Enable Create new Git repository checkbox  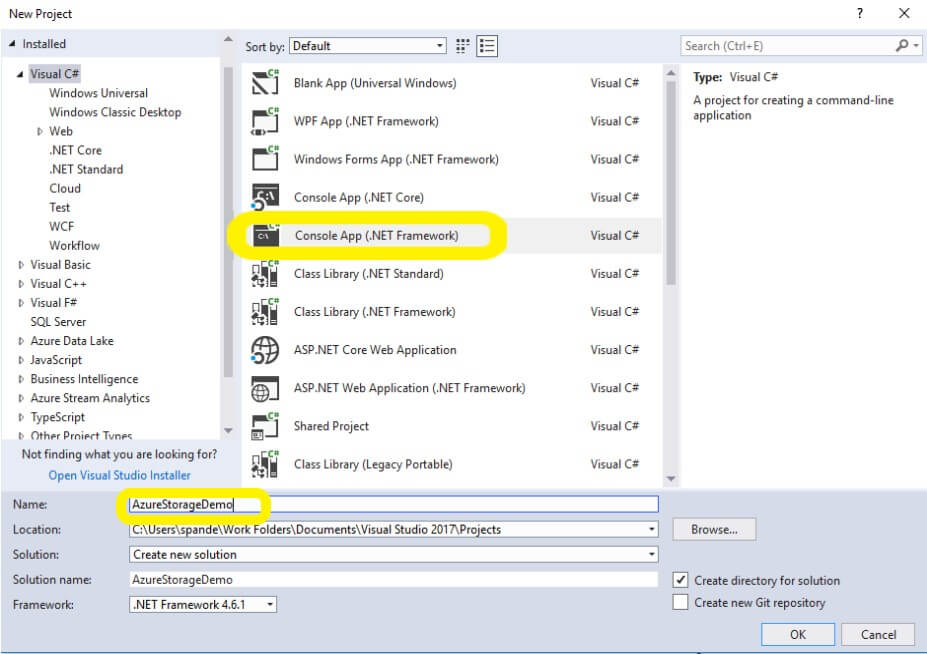coord(680,602)
